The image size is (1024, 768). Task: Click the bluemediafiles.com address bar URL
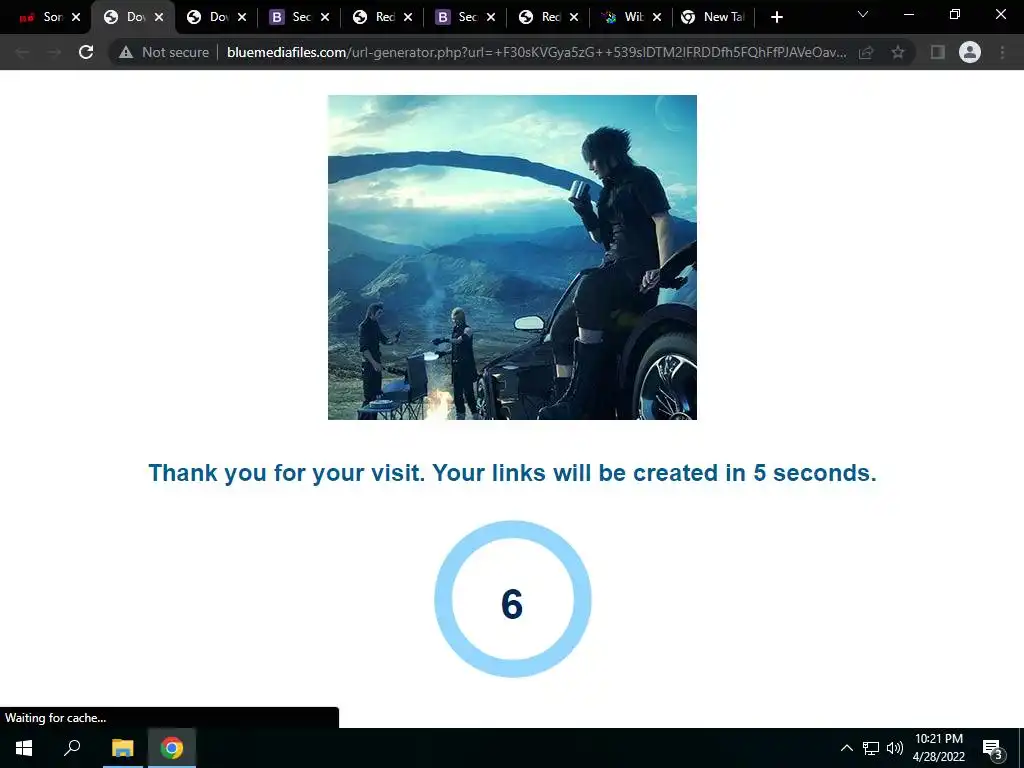coord(536,52)
